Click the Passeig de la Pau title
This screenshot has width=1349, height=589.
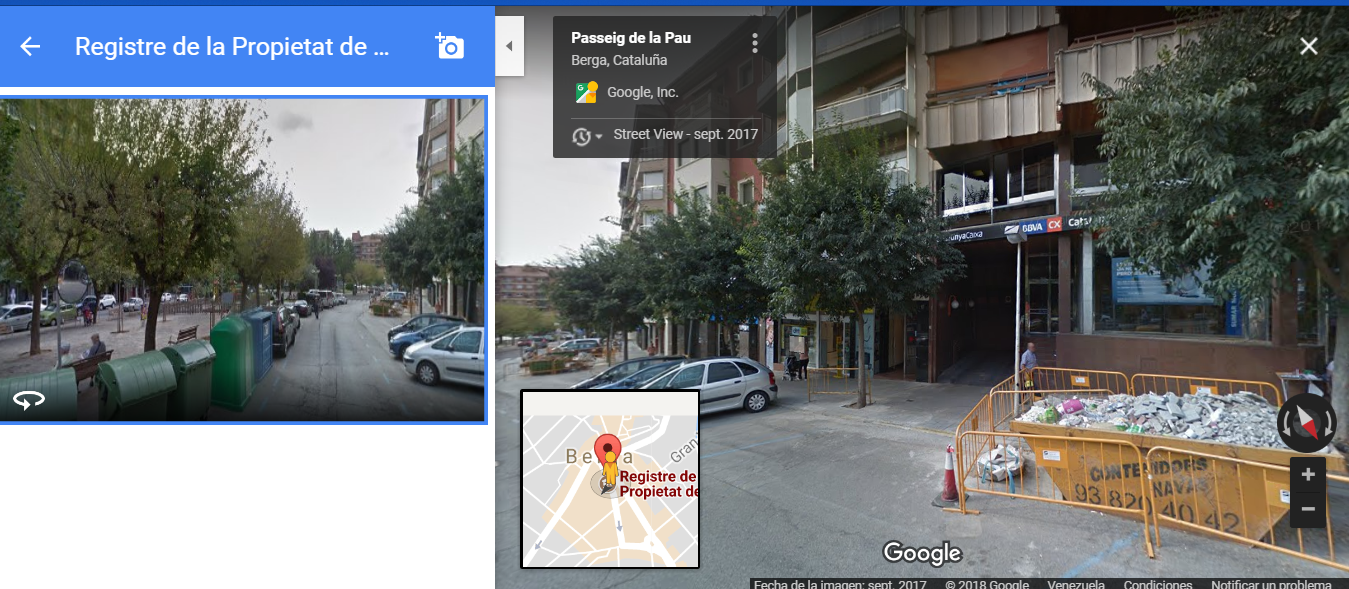[x=631, y=38]
